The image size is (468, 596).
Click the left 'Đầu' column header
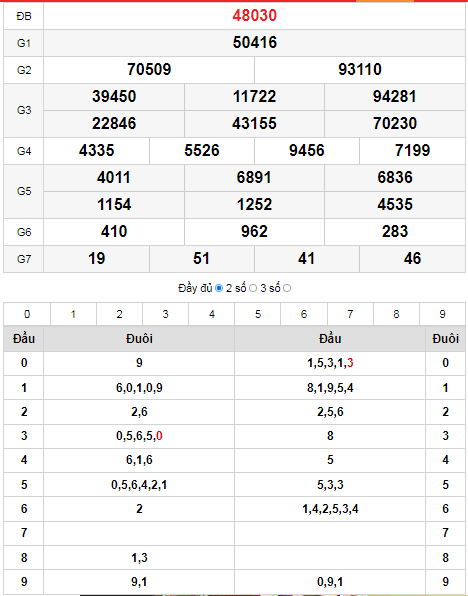click(x=24, y=338)
